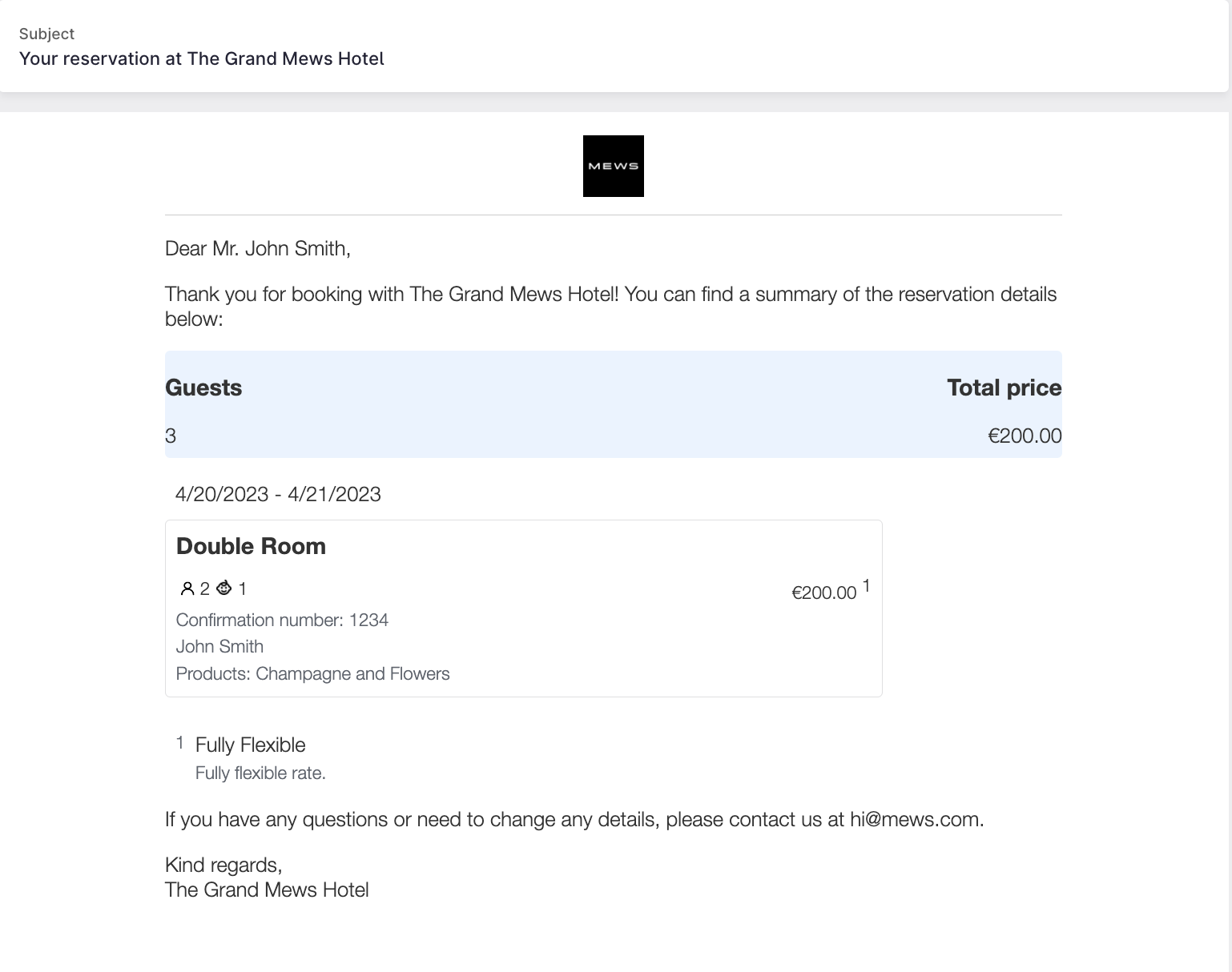Click the subject line text
Screen dimensions: 1232x972
click(x=202, y=58)
